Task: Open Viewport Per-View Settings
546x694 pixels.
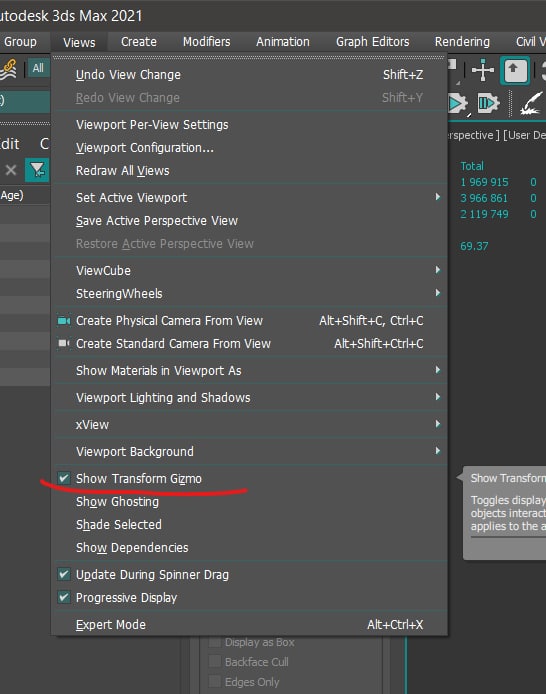Action: (249, 125)
